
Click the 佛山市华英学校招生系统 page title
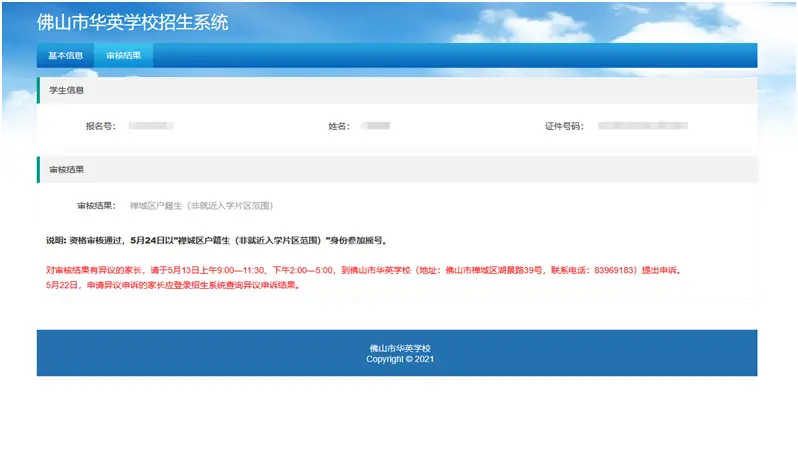[132, 22]
